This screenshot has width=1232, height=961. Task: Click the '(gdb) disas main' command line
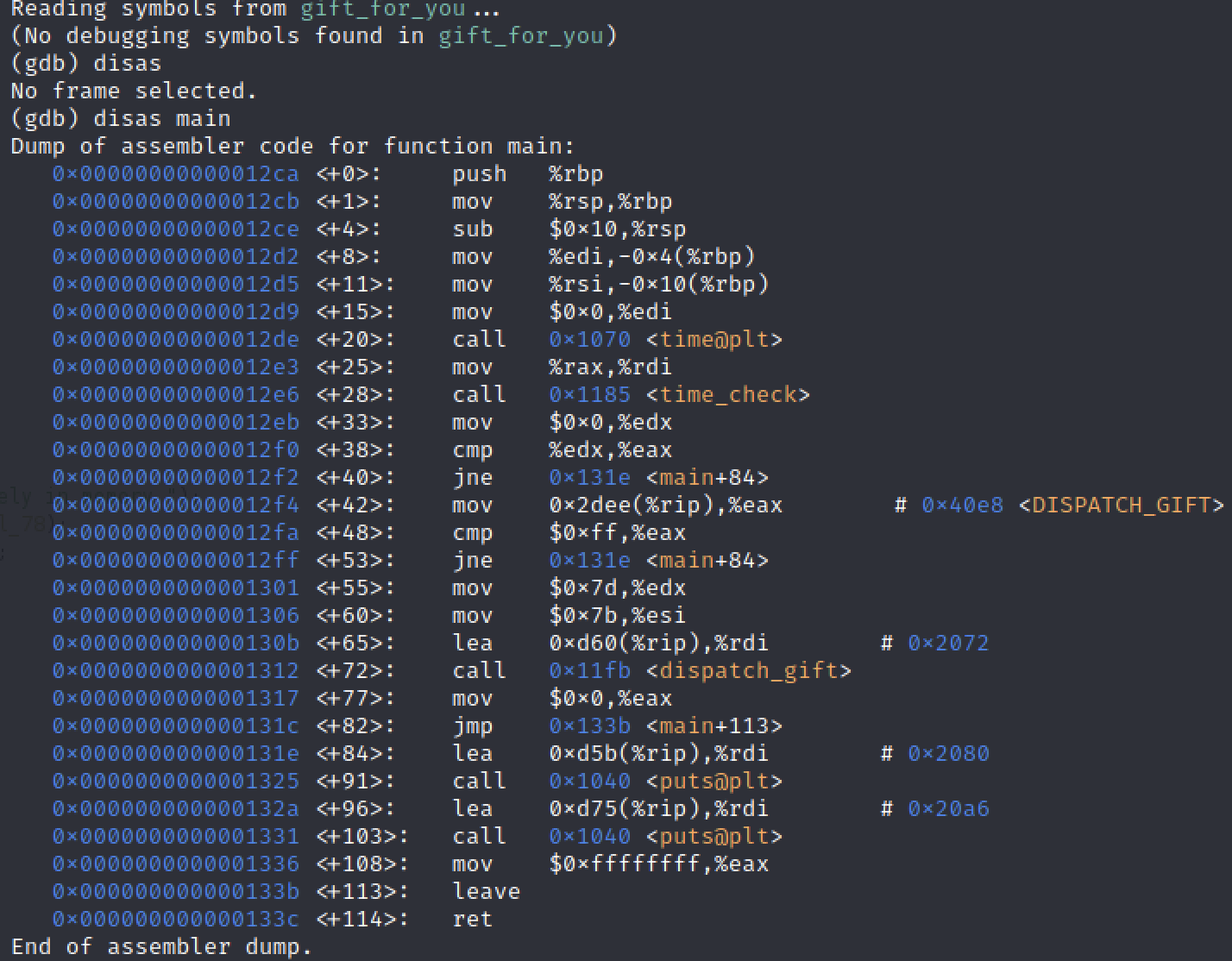pos(121,118)
